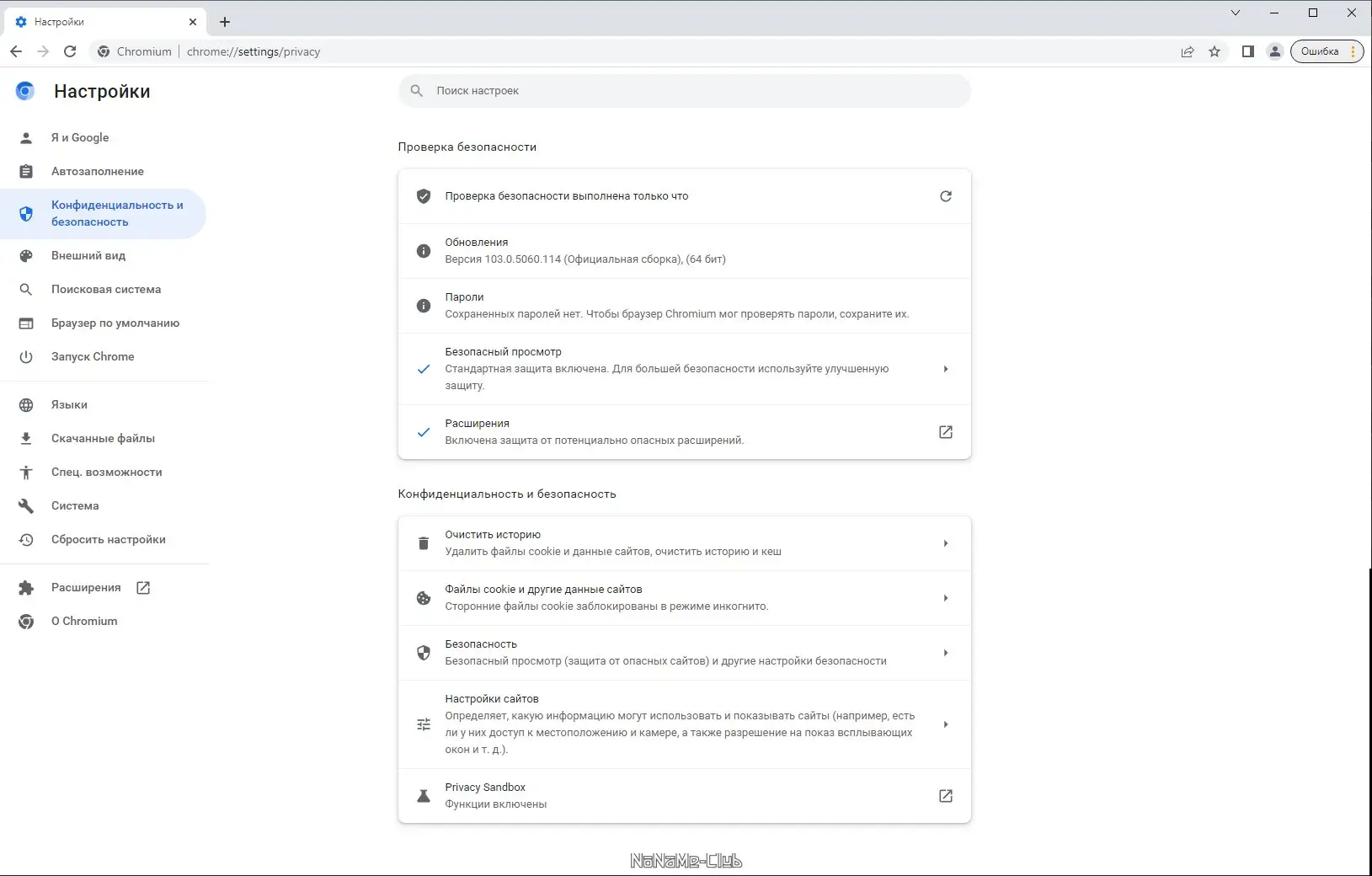The image size is (1372, 876).
Task: Click the Поиск настроек search field
Action: tap(684, 91)
